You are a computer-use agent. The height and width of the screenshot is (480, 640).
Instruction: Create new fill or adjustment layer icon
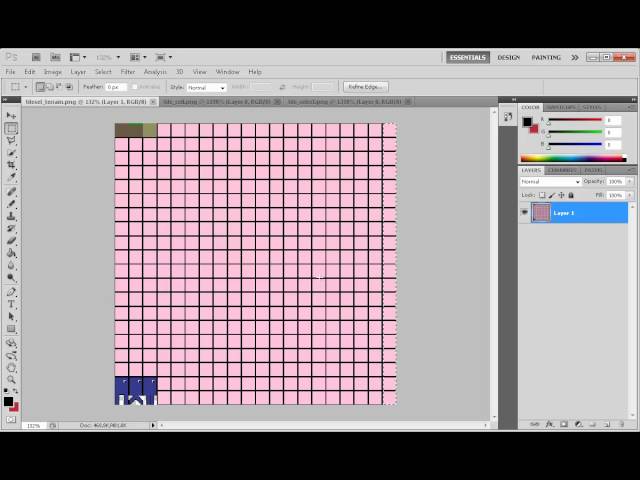pos(578,424)
